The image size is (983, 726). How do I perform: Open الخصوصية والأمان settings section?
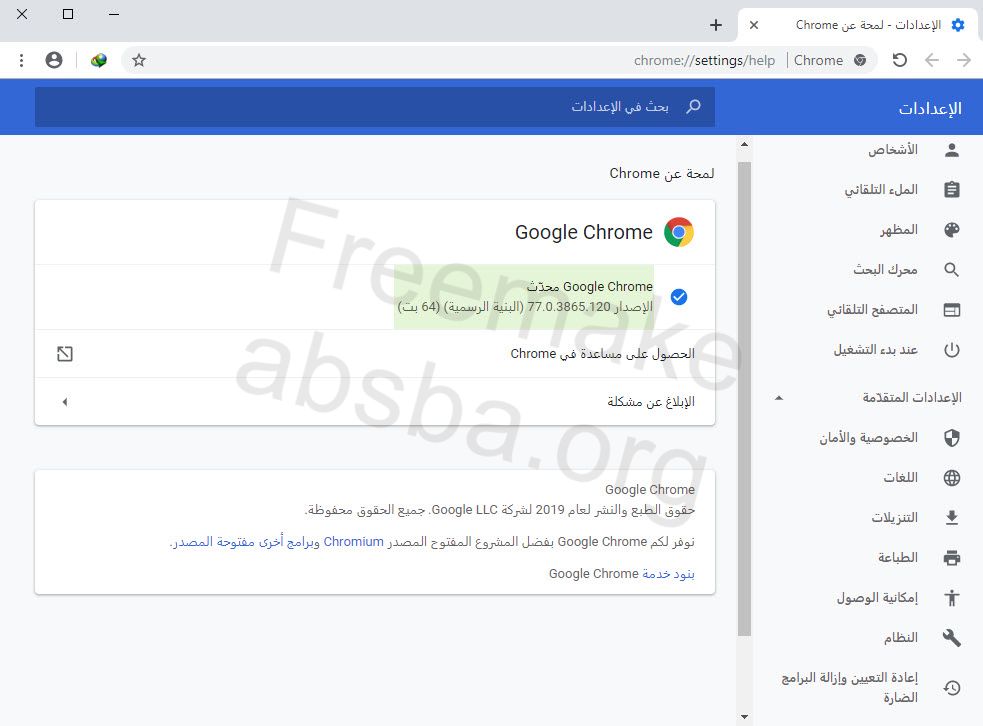coord(868,438)
